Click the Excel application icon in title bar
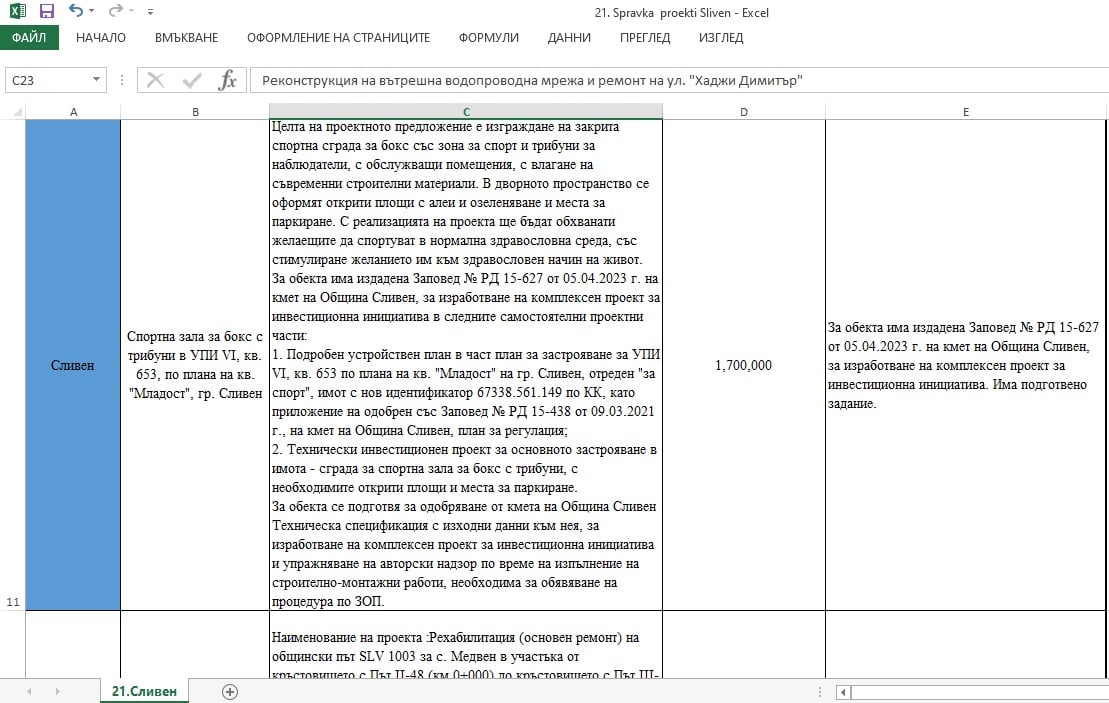 (17, 12)
